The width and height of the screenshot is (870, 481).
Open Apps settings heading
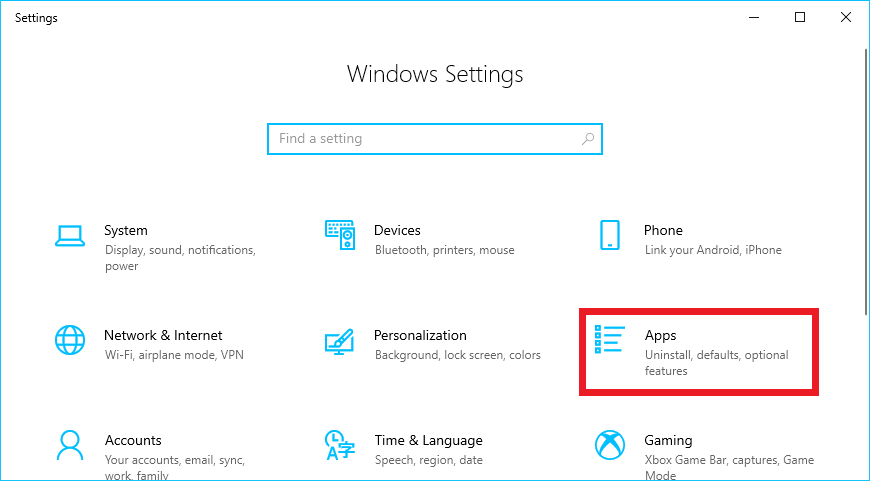point(660,336)
